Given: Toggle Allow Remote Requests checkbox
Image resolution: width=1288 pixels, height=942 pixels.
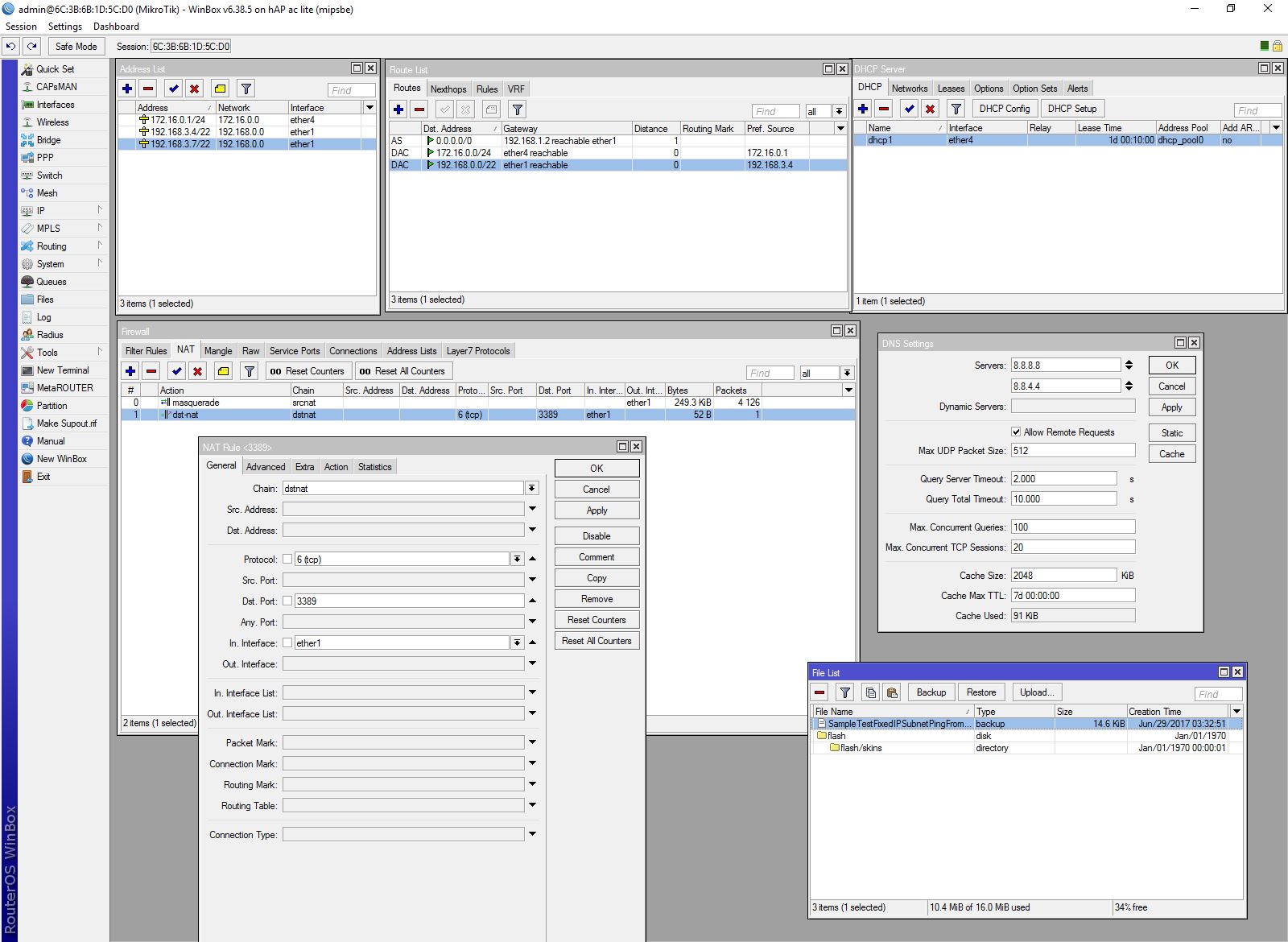Looking at the screenshot, I should click(1016, 432).
